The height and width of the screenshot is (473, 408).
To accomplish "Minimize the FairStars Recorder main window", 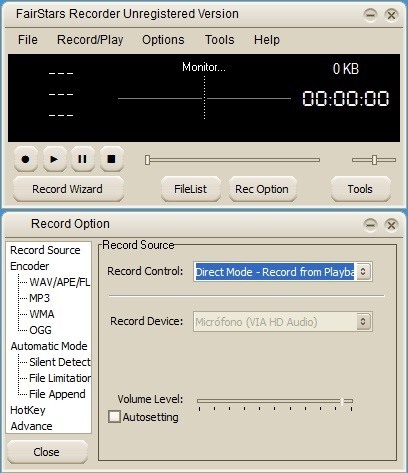I will [x=370, y=15].
